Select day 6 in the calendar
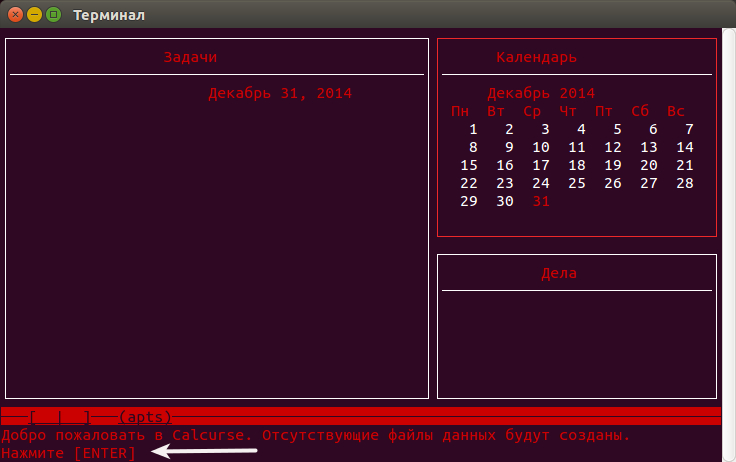 [x=653, y=129]
